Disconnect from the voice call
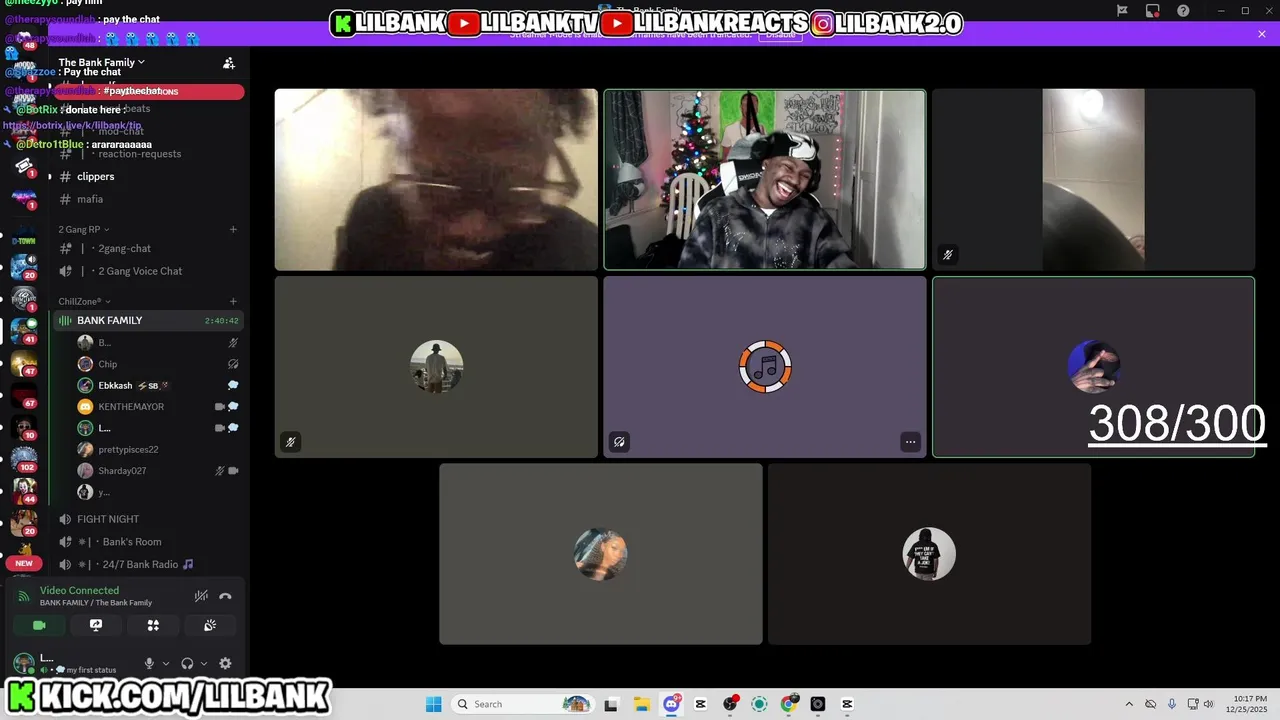1280x720 pixels. pyautogui.click(x=225, y=596)
